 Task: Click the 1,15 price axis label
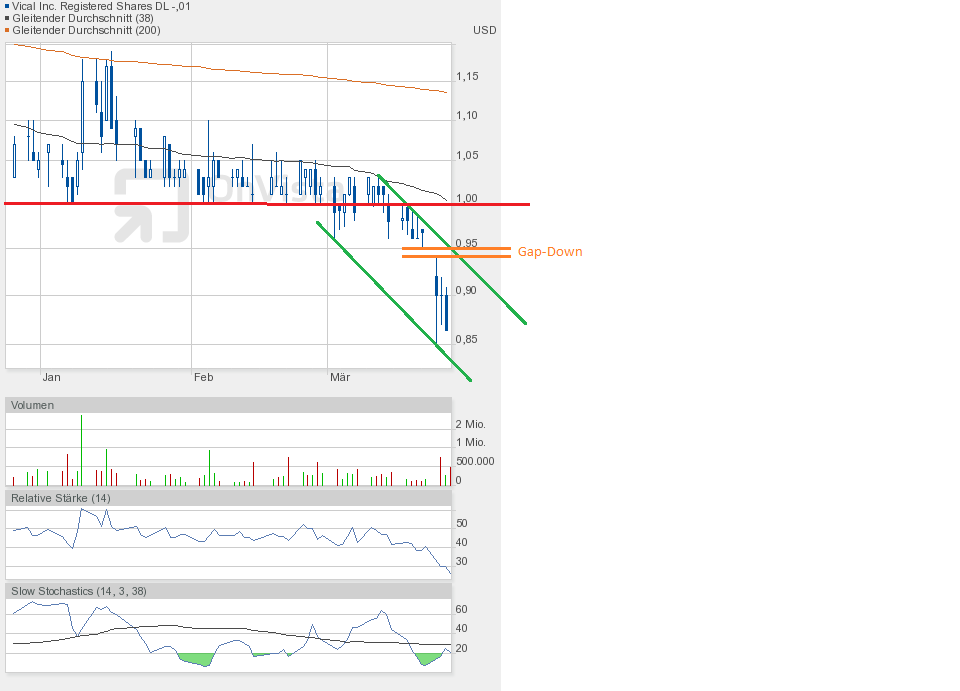click(x=467, y=77)
